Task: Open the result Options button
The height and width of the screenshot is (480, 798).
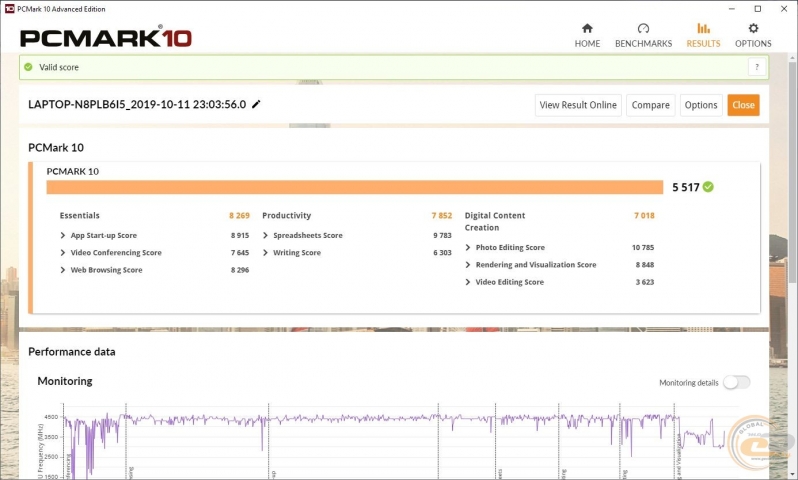Action: pos(701,105)
